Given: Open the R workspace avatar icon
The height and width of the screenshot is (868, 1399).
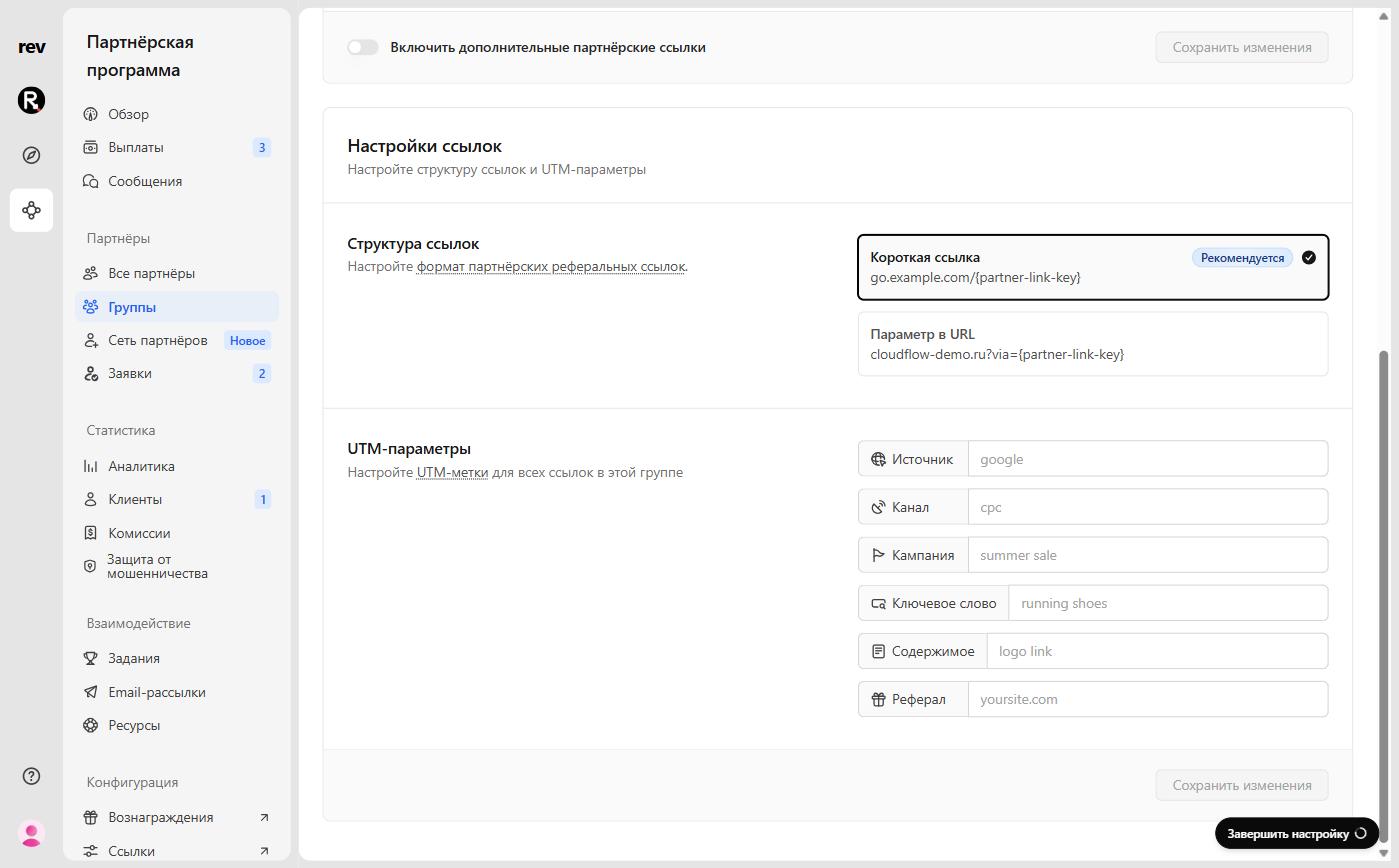Looking at the screenshot, I should pos(31,100).
